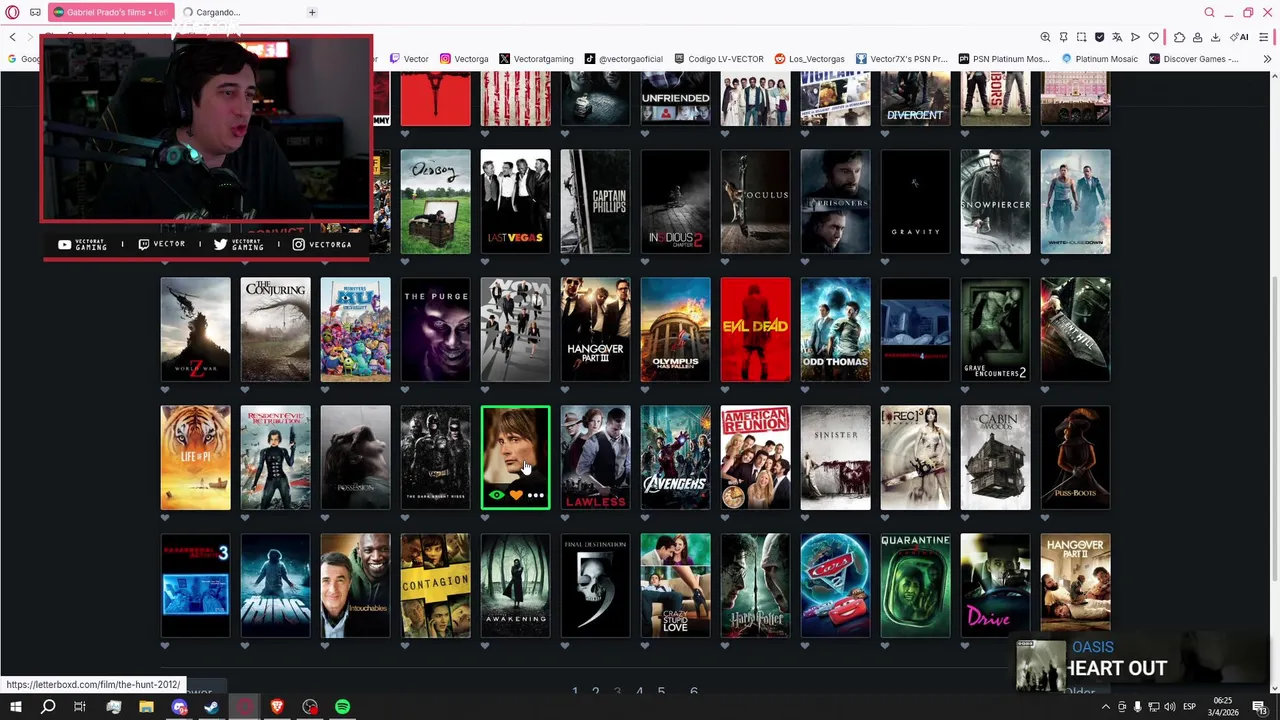Image resolution: width=1280 pixels, height=720 pixels.
Task: Open the Los_Vectorgas bookmark
Action: point(809,59)
